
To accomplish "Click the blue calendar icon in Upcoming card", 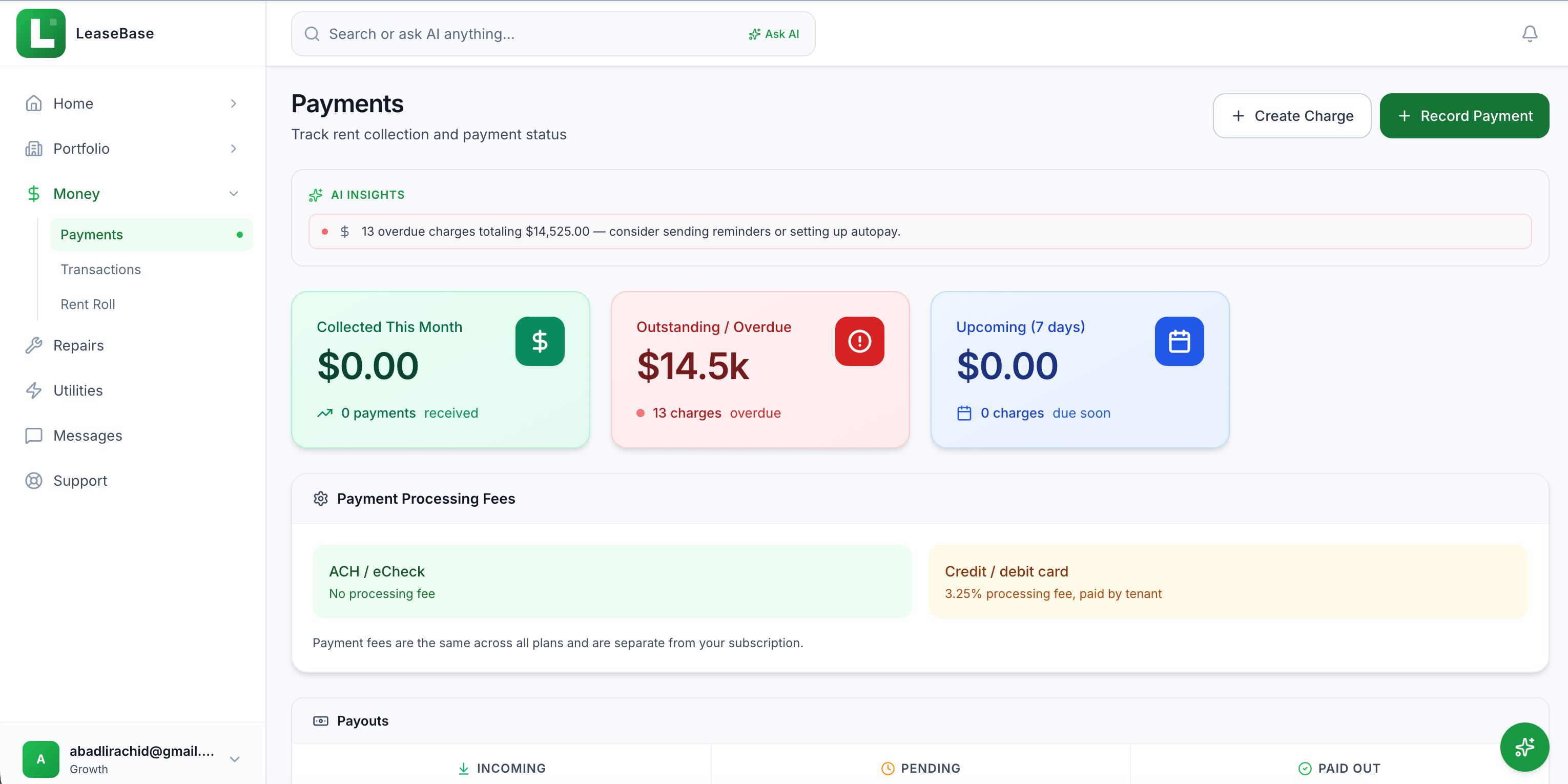I will (1179, 341).
